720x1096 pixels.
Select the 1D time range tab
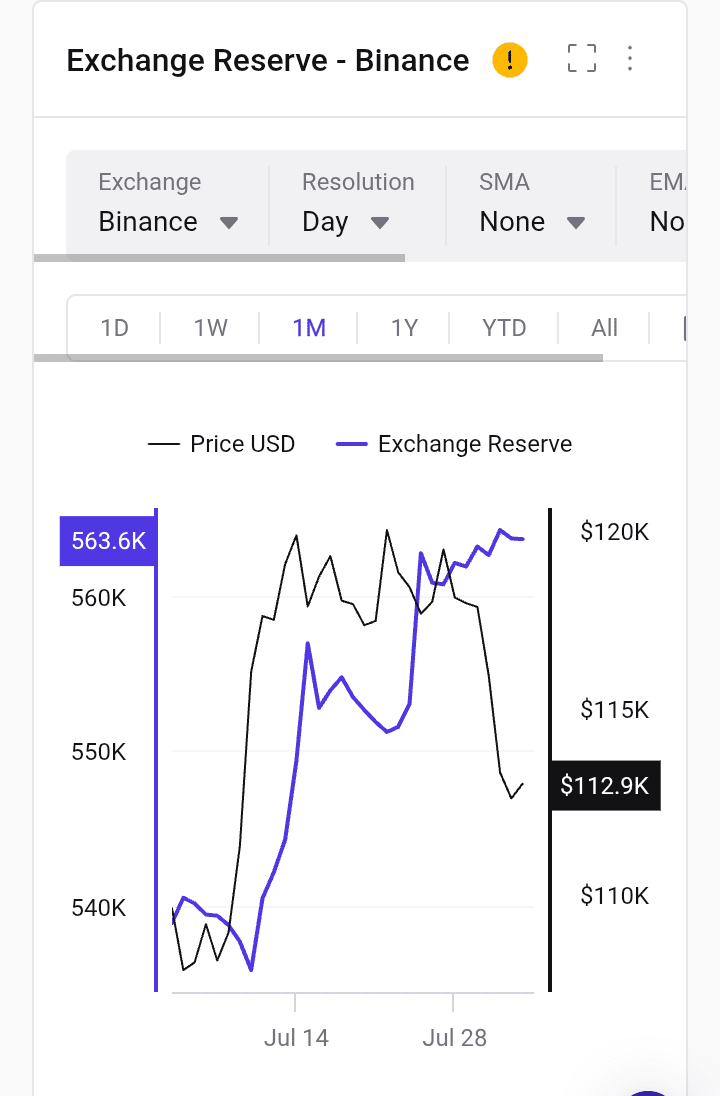pyautogui.click(x=115, y=328)
